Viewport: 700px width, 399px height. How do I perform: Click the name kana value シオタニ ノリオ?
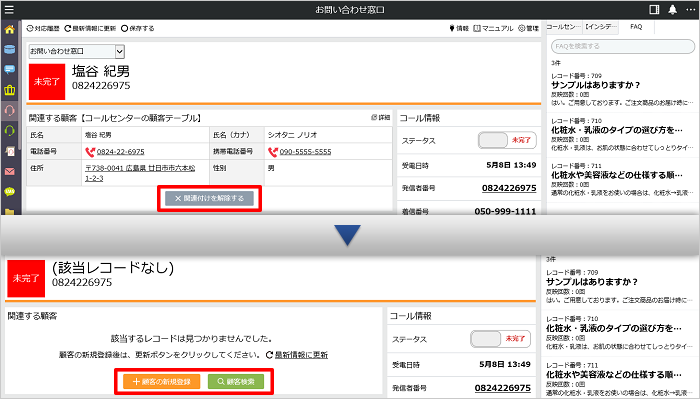[x=292, y=135]
